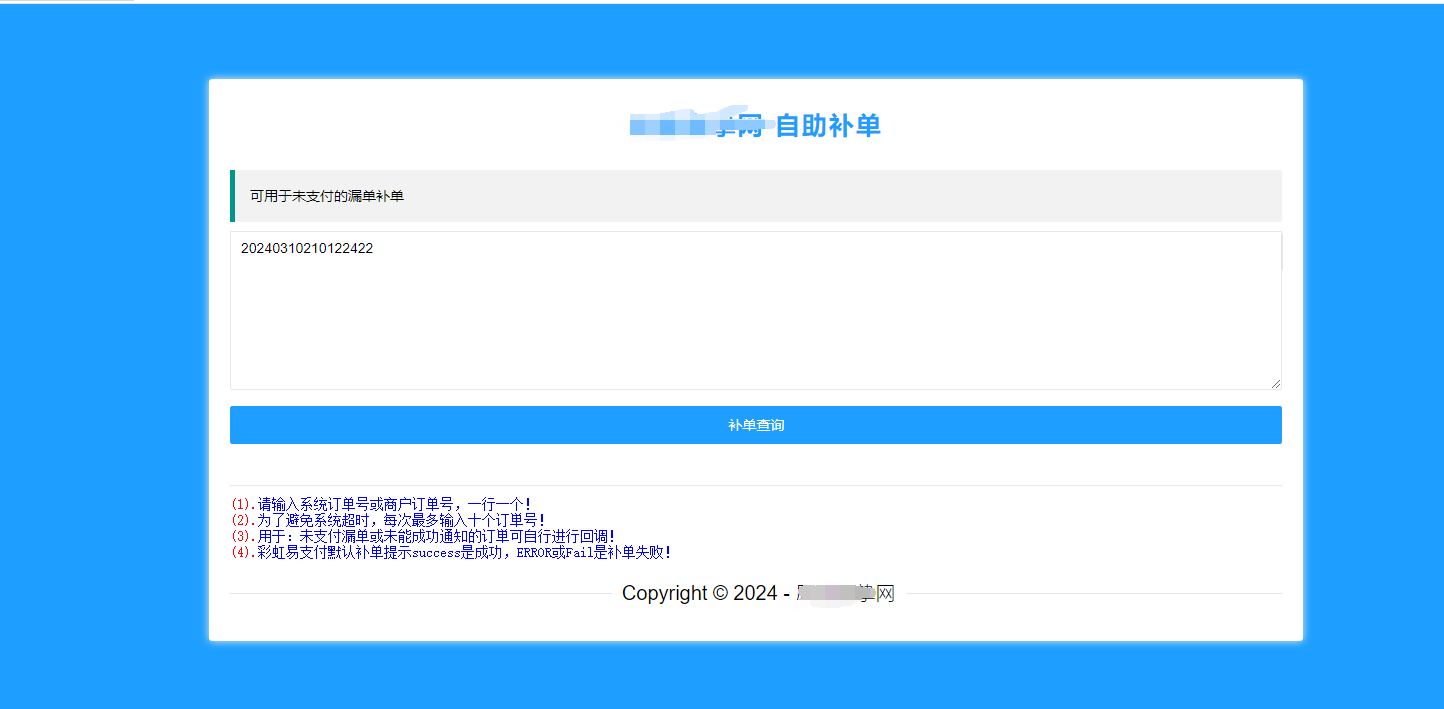Viewport: 1444px width, 709px height.
Task: Click the empty lower area of textarea
Action: [755, 350]
